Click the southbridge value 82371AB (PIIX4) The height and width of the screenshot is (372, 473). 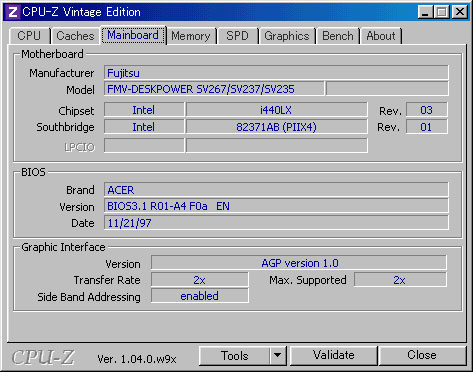coord(276,127)
